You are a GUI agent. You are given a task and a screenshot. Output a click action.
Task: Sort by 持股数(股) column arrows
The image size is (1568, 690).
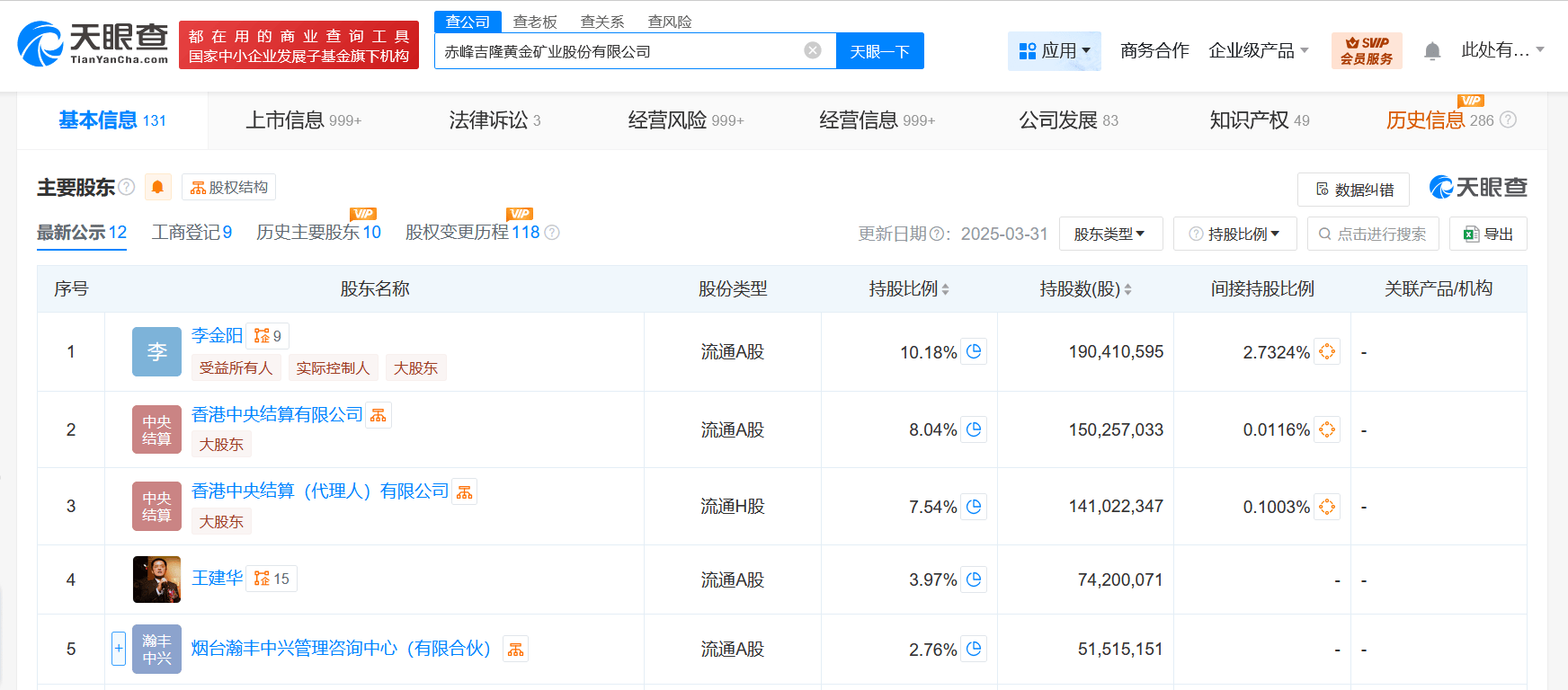pos(1127,289)
